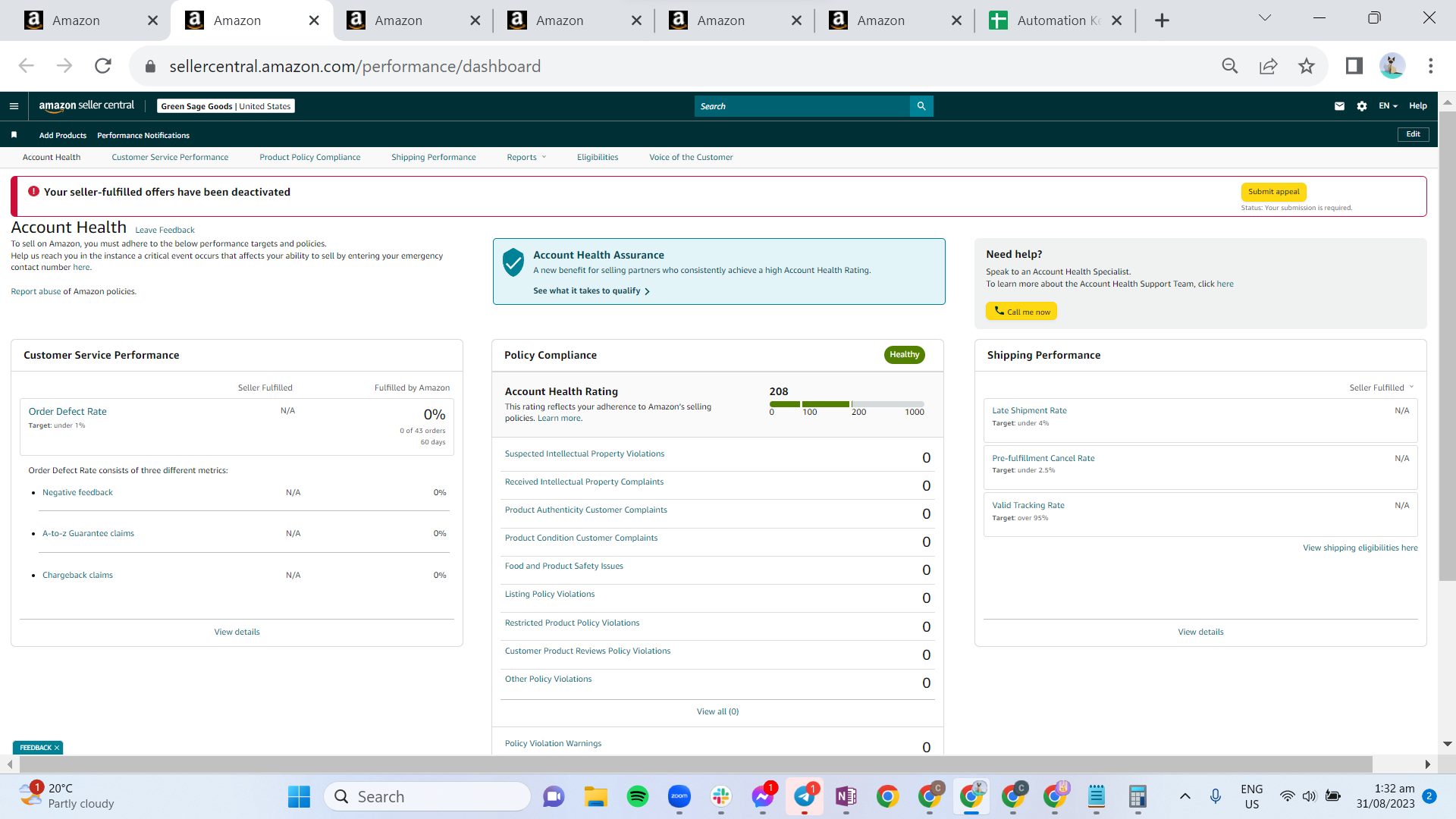Go to the Shipping Performance tab
1456x819 pixels.
pyautogui.click(x=434, y=157)
